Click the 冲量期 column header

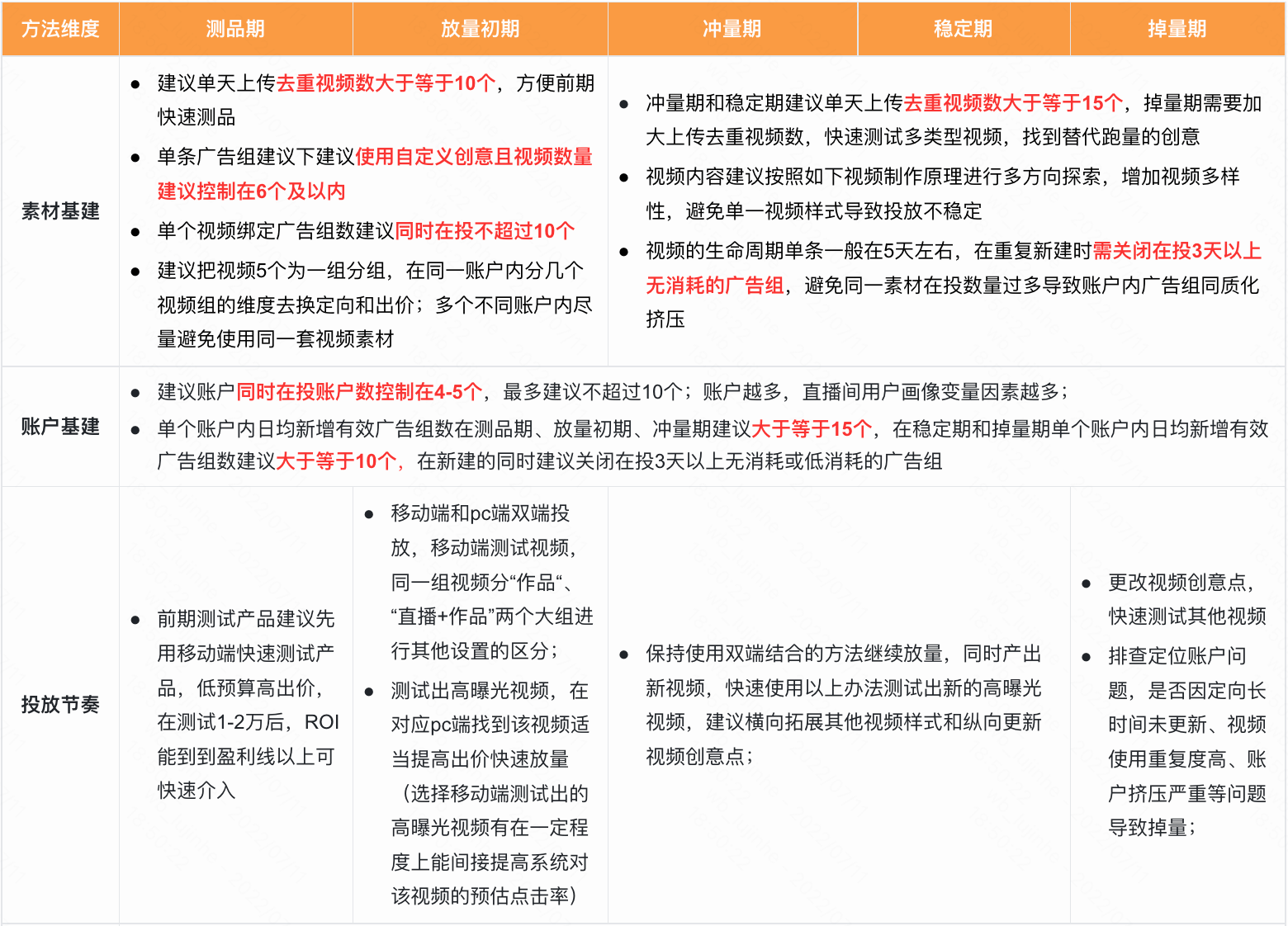point(730,29)
